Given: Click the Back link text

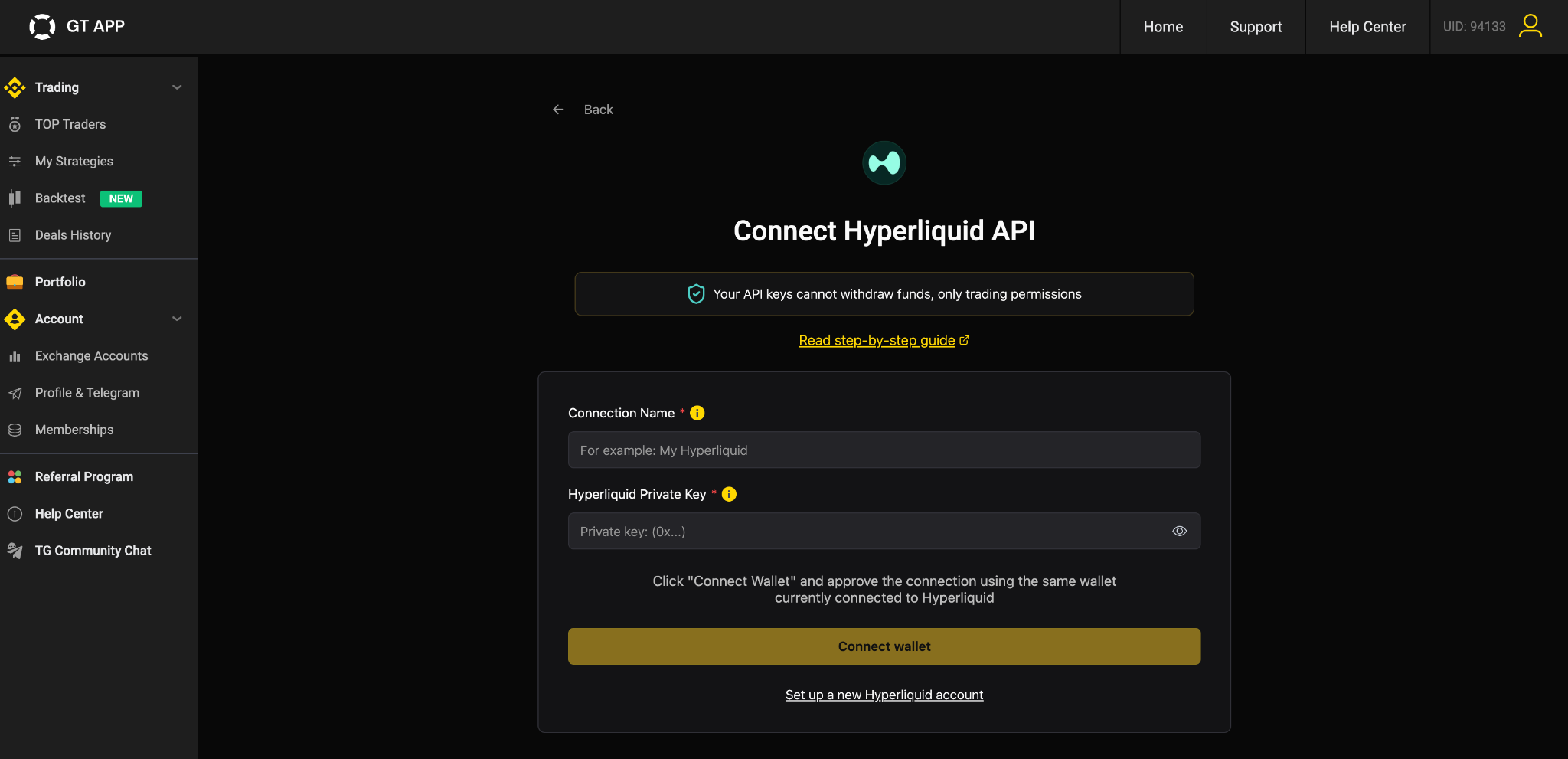Looking at the screenshot, I should [598, 110].
